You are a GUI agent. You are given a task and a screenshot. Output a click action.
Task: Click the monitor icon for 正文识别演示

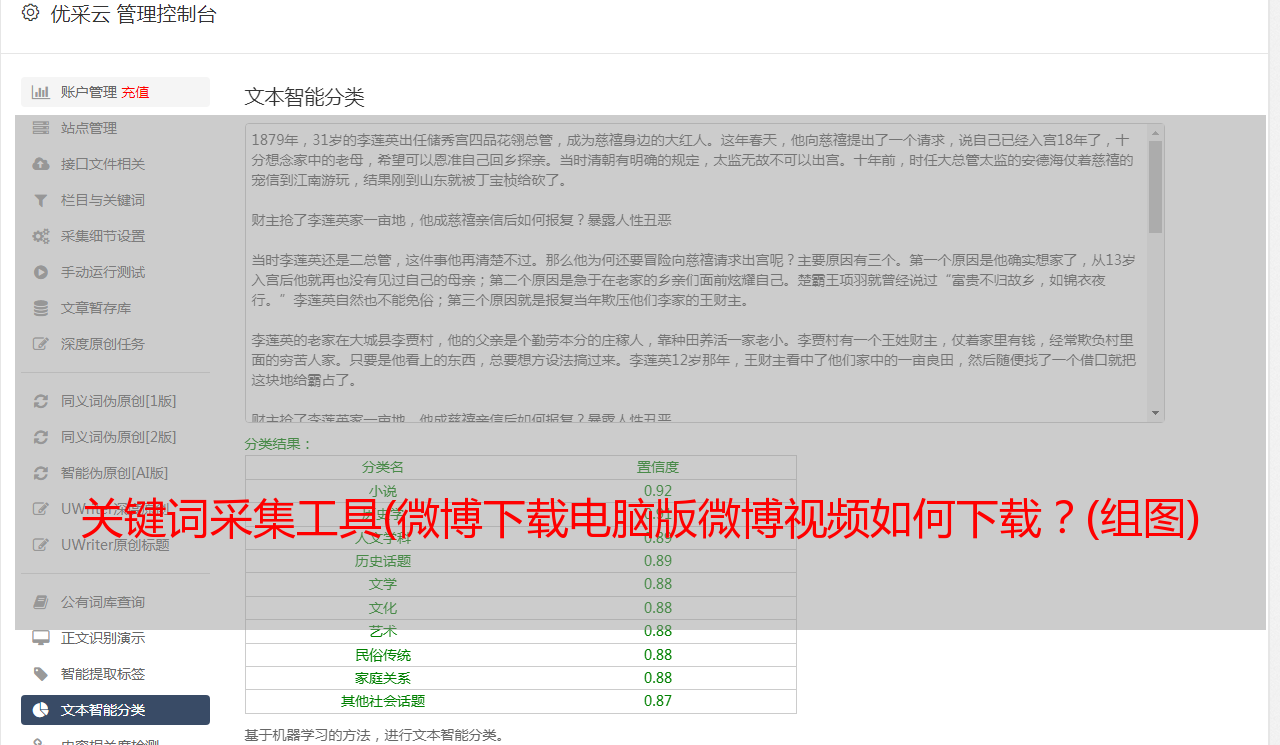coord(41,638)
